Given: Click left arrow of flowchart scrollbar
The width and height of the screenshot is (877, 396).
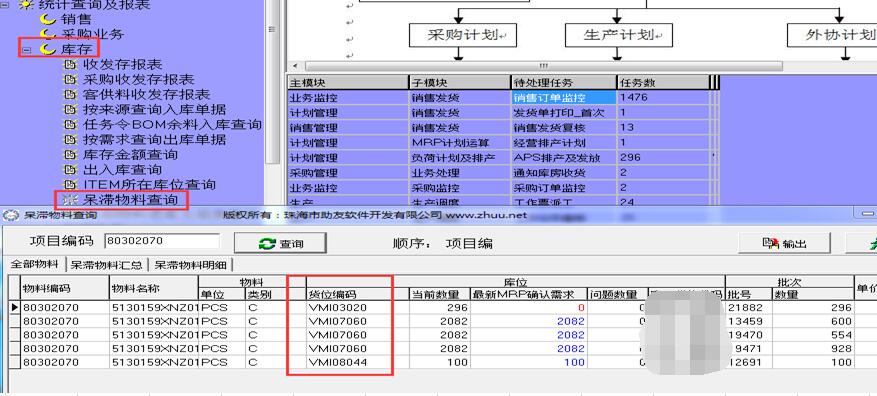Looking at the screenshot, I should pos(295,66).
